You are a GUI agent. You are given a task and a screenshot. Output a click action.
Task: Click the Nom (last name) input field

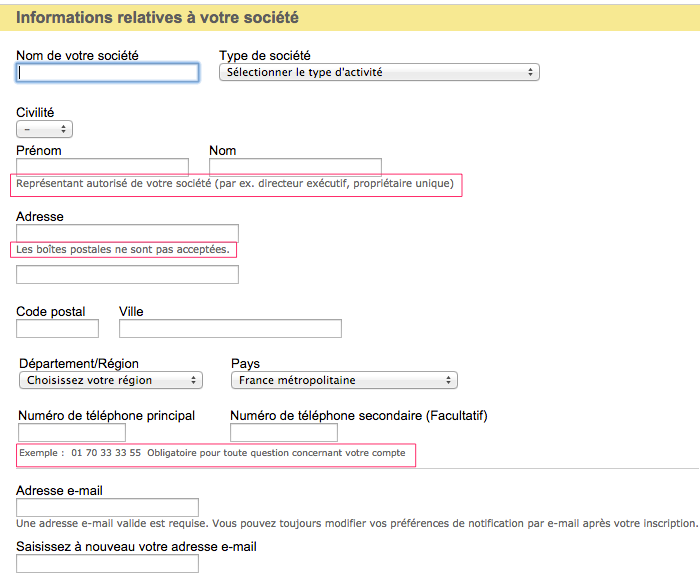point(295,166)
